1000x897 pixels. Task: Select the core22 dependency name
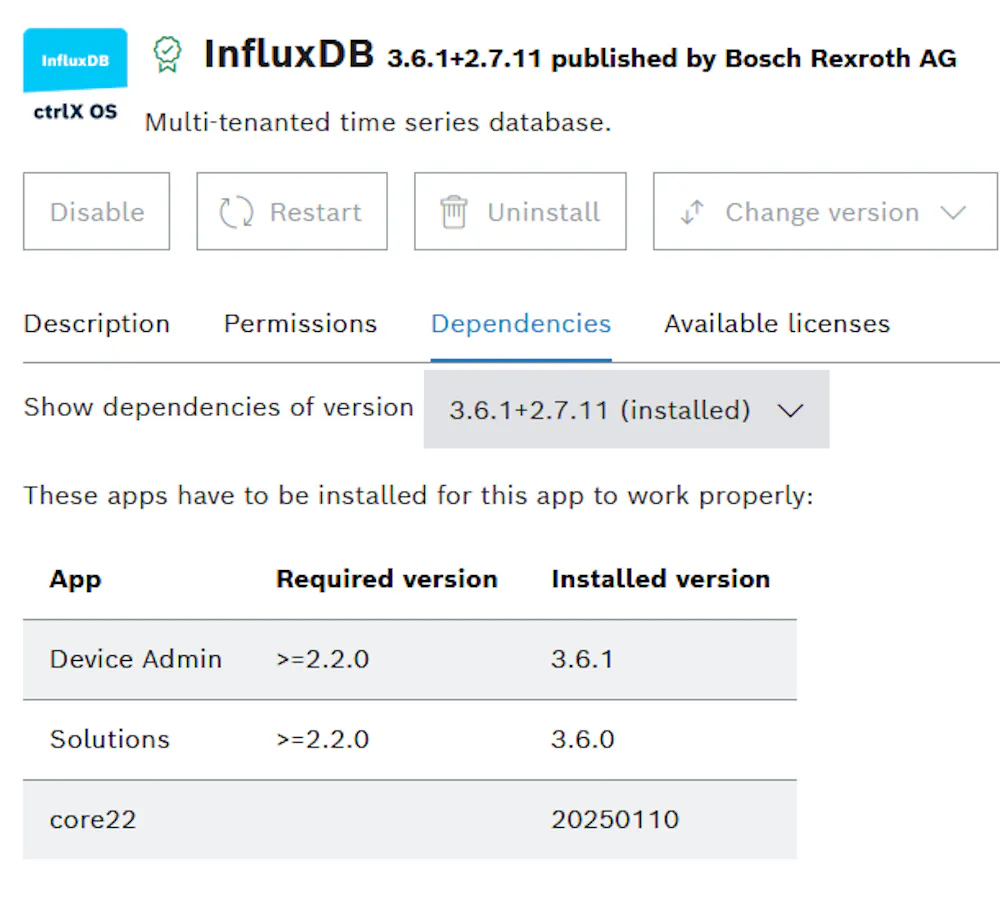coord(93,820)
